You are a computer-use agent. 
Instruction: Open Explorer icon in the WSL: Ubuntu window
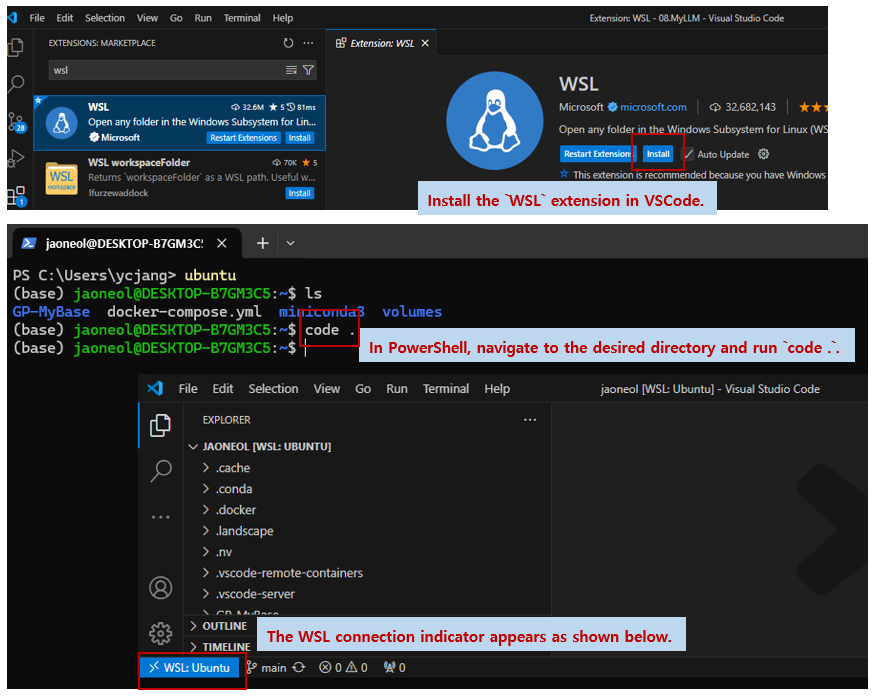point(161,426)
